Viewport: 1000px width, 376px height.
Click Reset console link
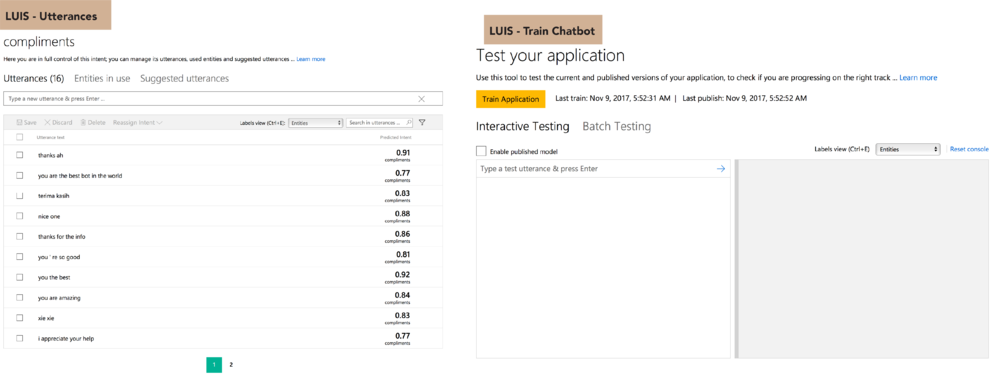[969, 149]
